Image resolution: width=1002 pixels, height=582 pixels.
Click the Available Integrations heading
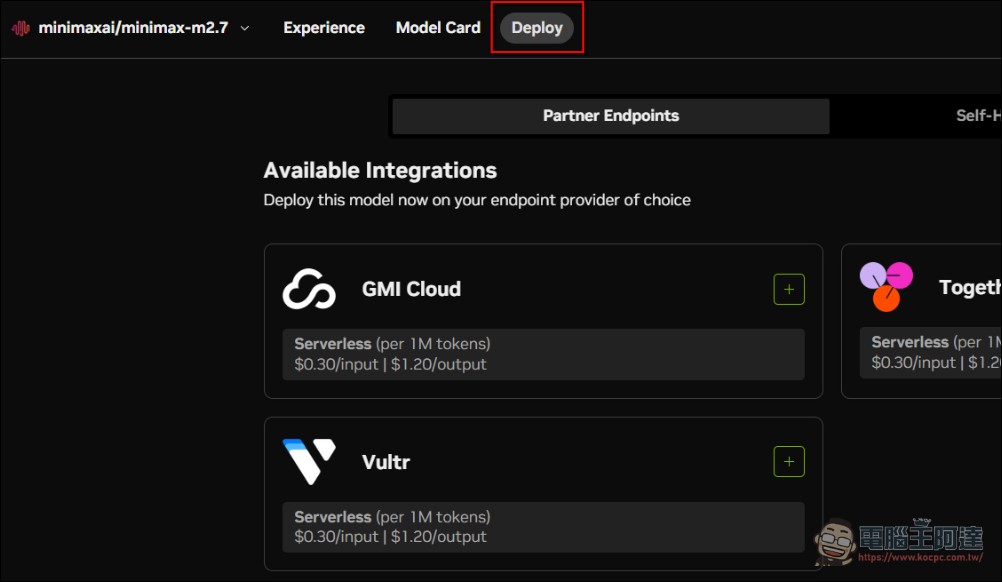pos(380,171)
